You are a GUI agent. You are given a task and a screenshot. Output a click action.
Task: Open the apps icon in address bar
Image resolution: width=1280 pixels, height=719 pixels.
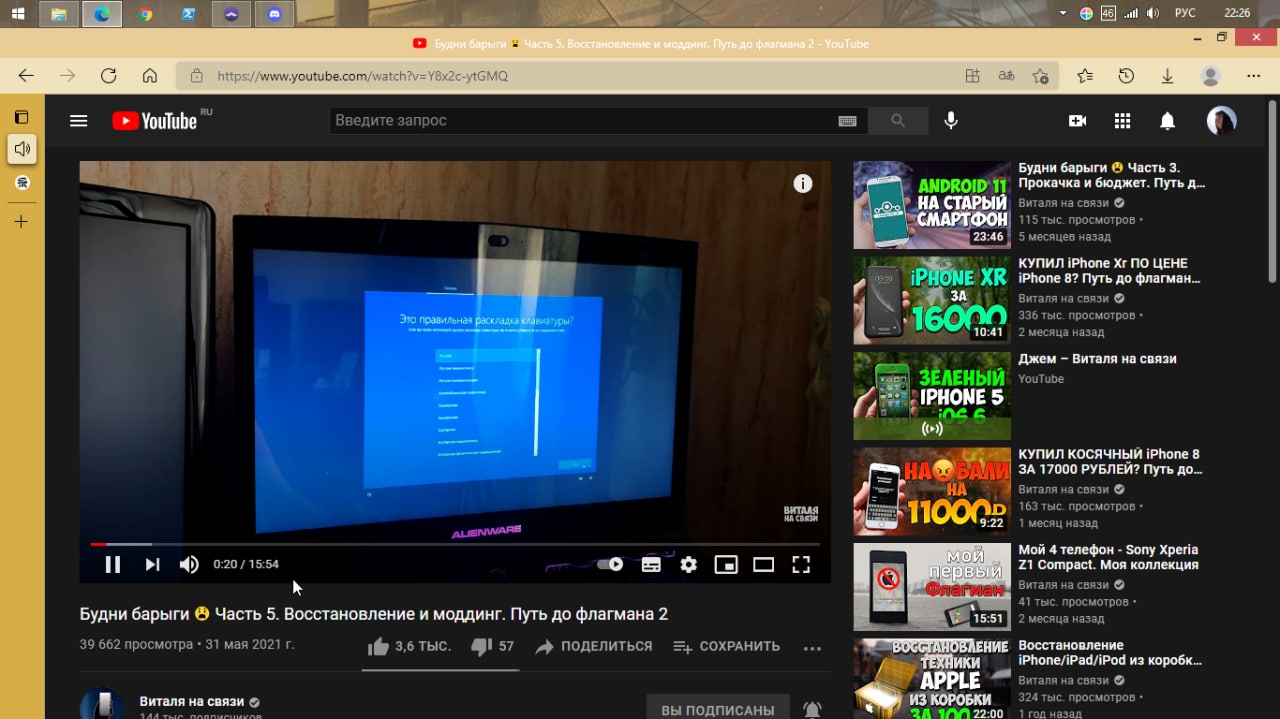tap(972, 76)
